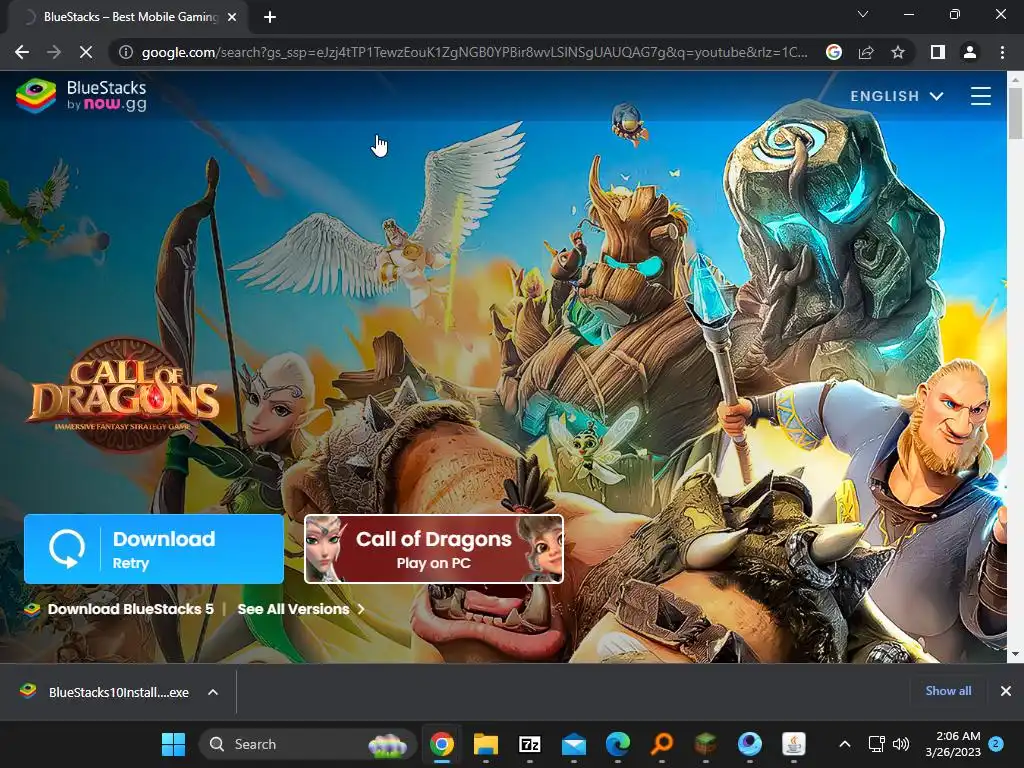Open the Chrome profile avatar menu
Image resolution: width=1024 pixels, height=768 pixels.
coord(970,52)
